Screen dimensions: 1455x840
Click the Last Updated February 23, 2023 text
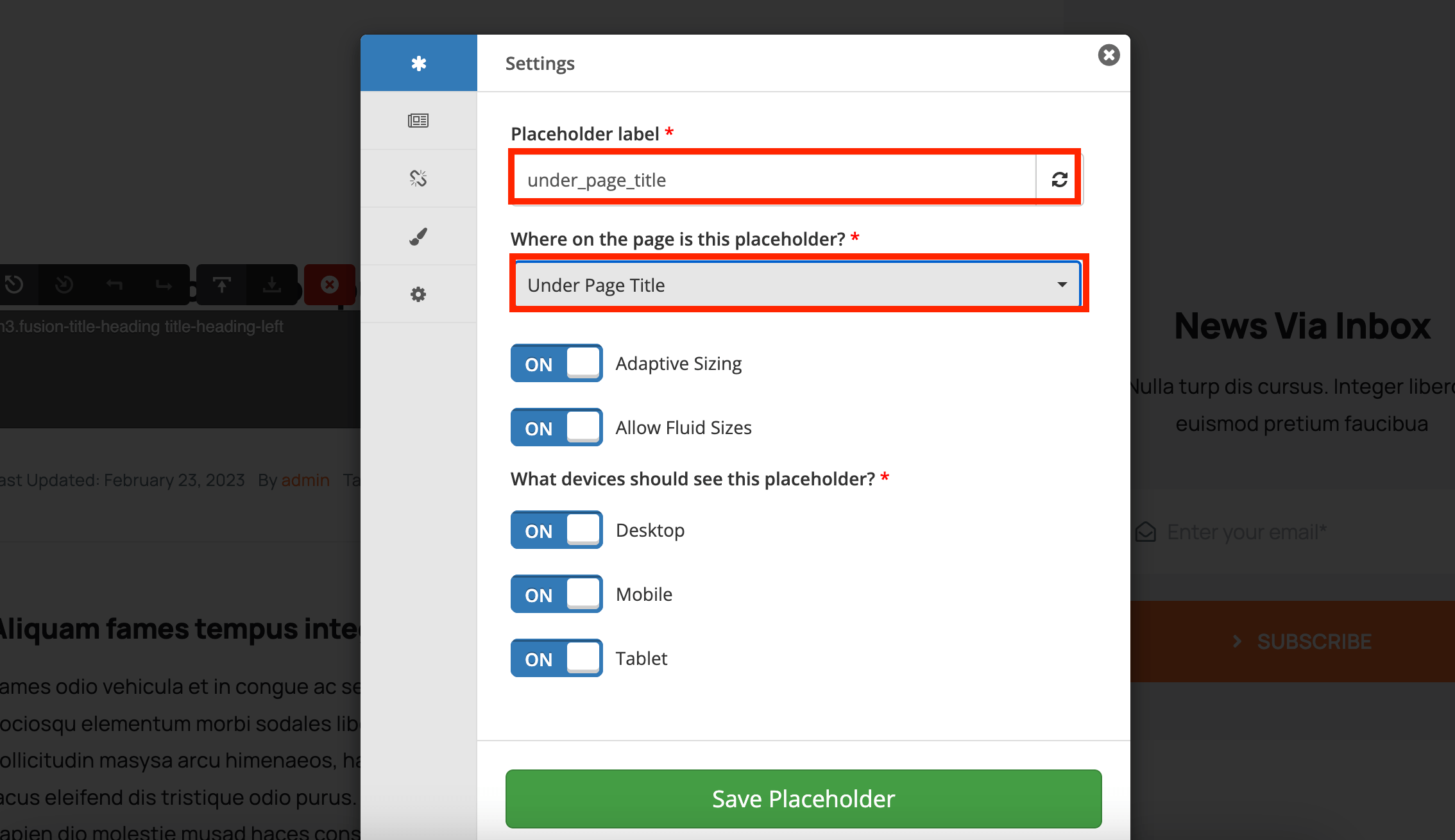coord(123,480)
